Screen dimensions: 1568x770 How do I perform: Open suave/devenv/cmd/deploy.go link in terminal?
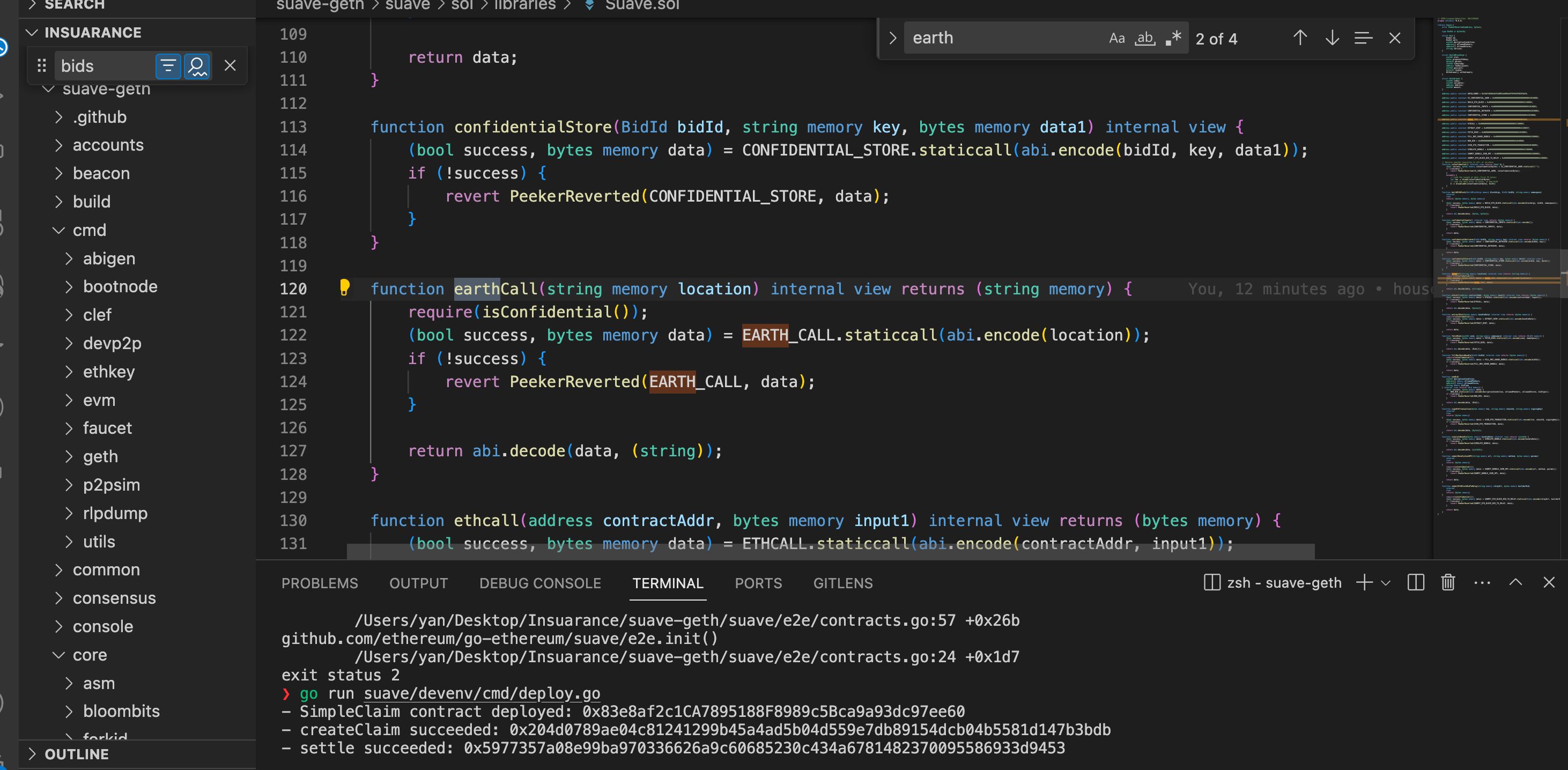coord(482,693)
